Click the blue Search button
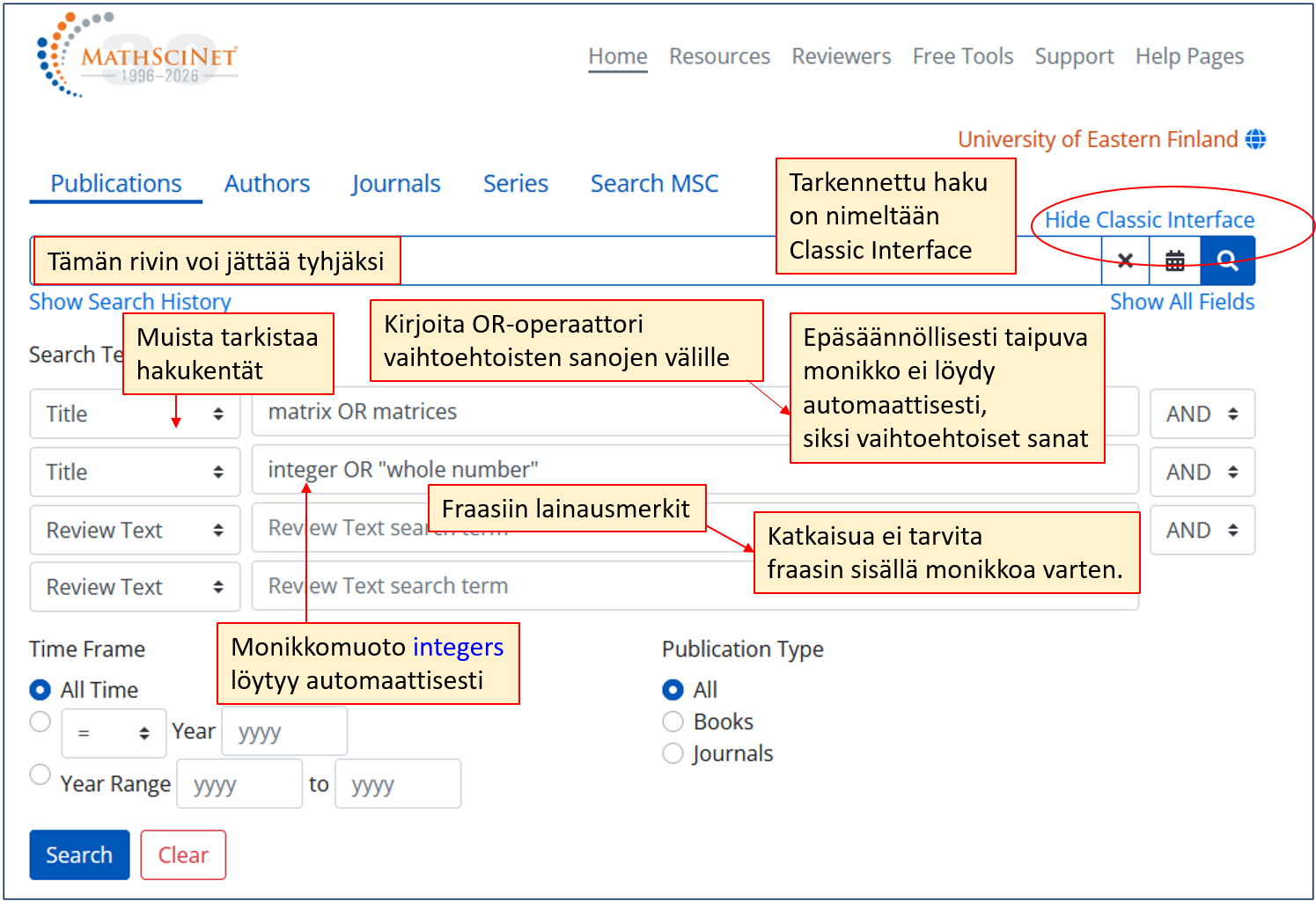1316x902 pixels. tap(79, 854)
